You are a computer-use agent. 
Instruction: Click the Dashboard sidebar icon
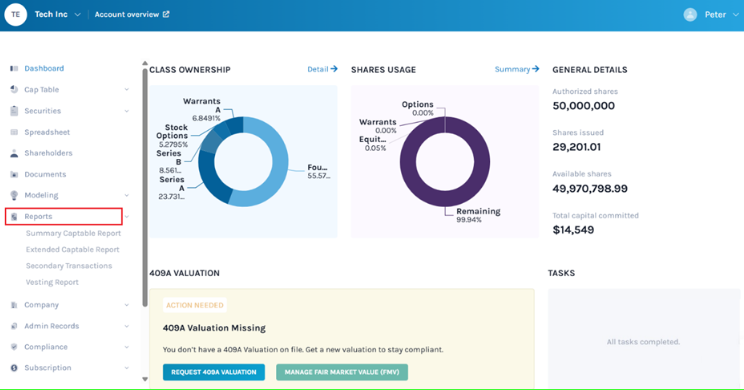click(14, 68)
